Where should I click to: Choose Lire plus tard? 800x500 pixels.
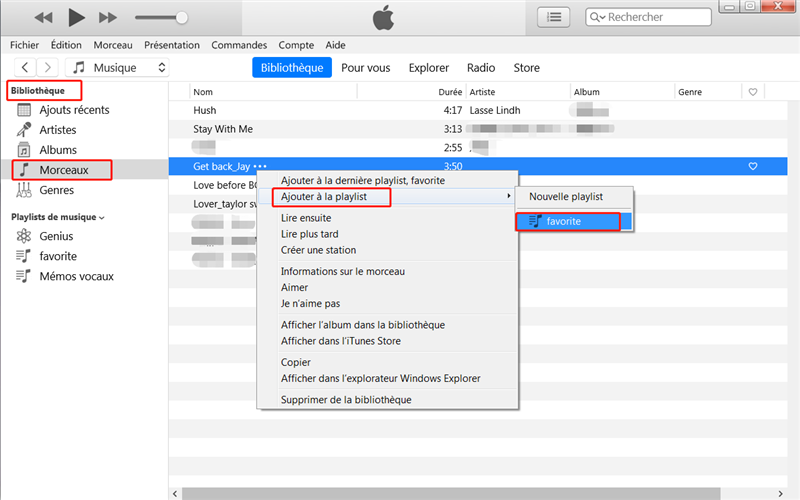(x=309, y=234)
